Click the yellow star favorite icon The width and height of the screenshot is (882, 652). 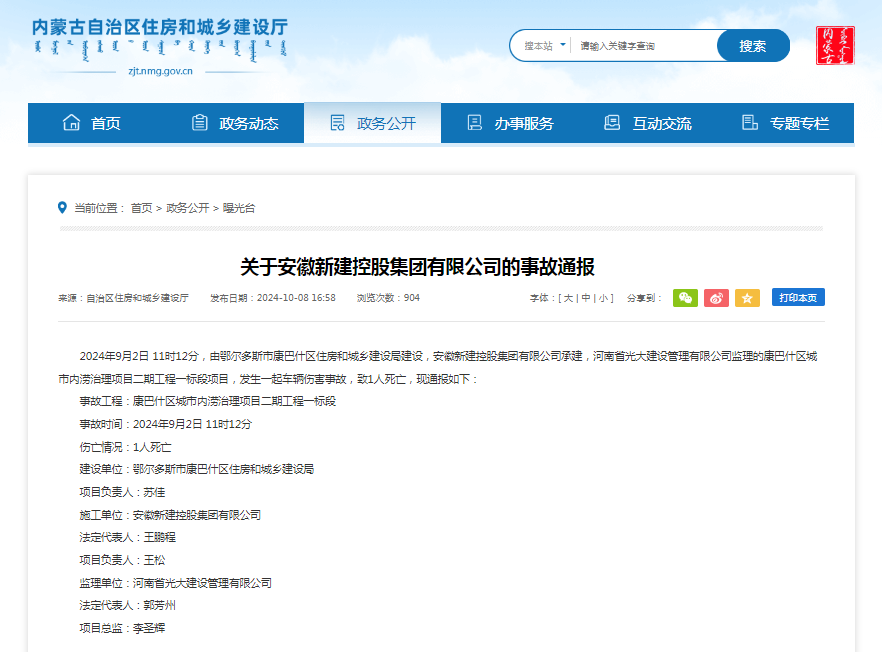pyautogui.click(x=747, y=298)
